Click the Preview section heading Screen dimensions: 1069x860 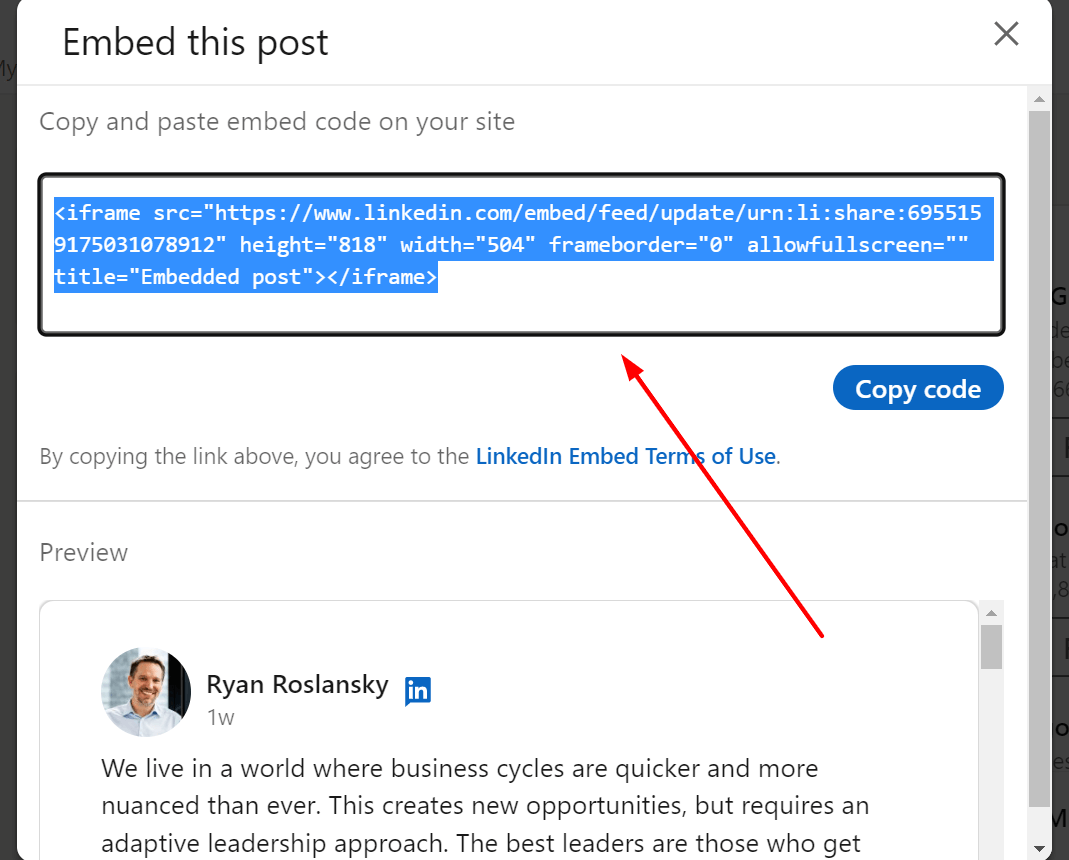[83, 552]
